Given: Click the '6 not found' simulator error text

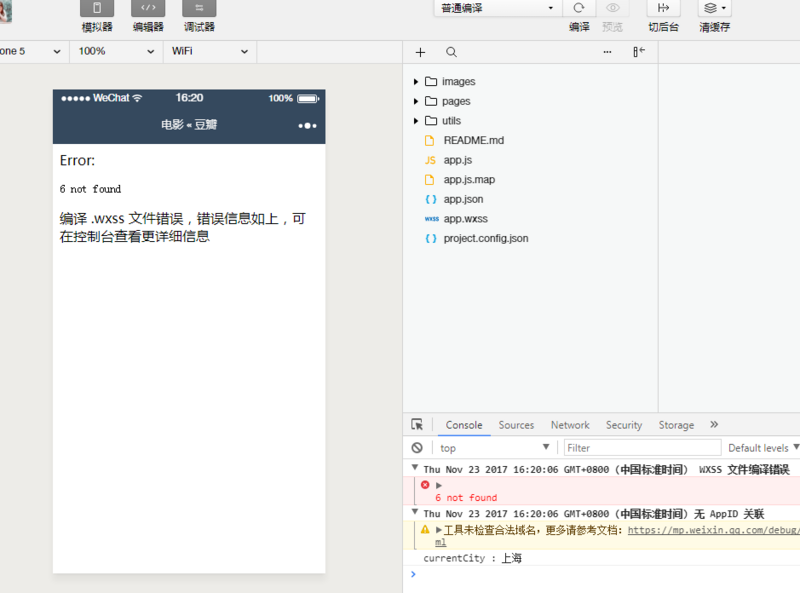Looking at the screenshot, I should coord(90,189).
